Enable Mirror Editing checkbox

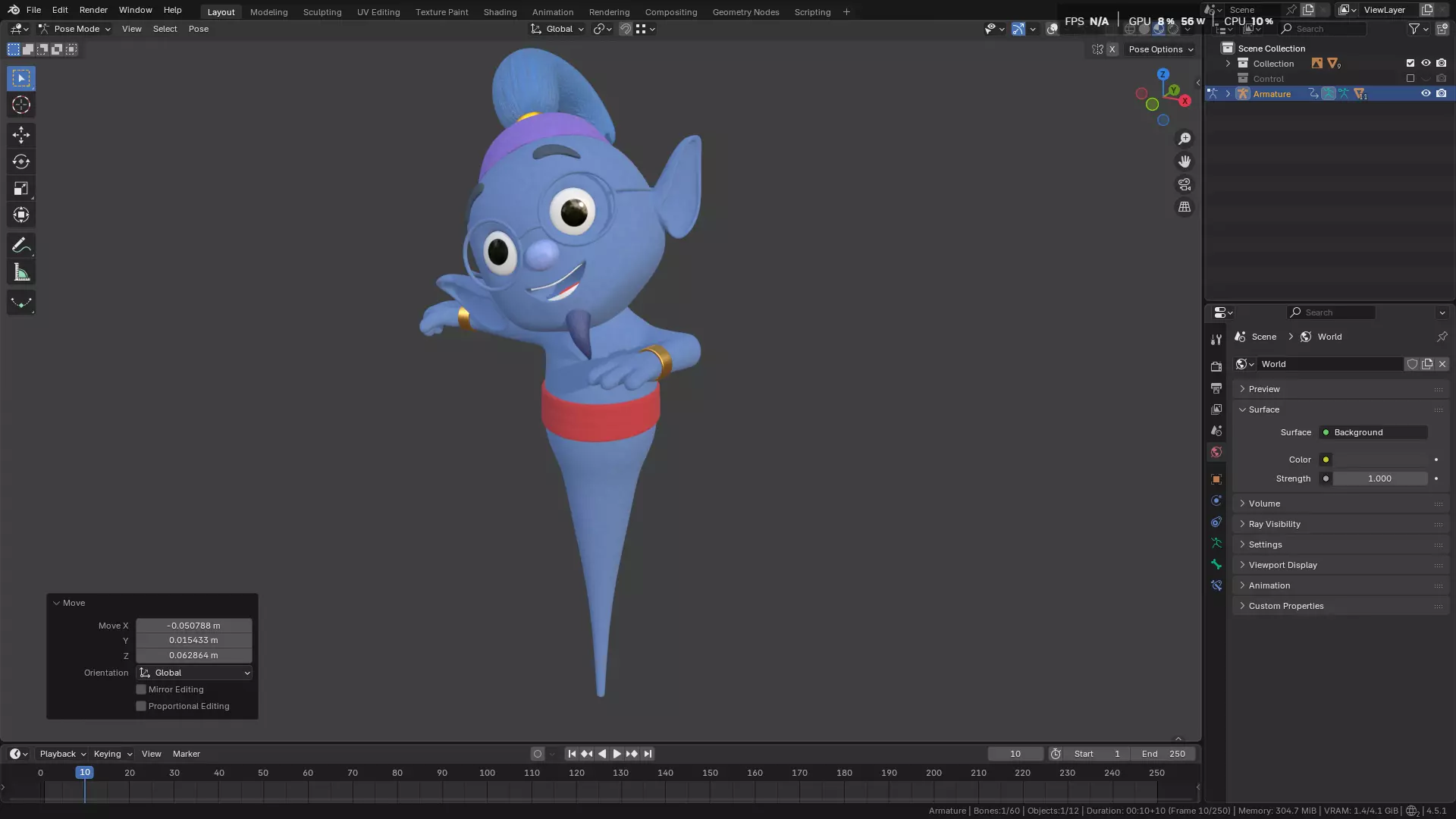coord(141,689)
